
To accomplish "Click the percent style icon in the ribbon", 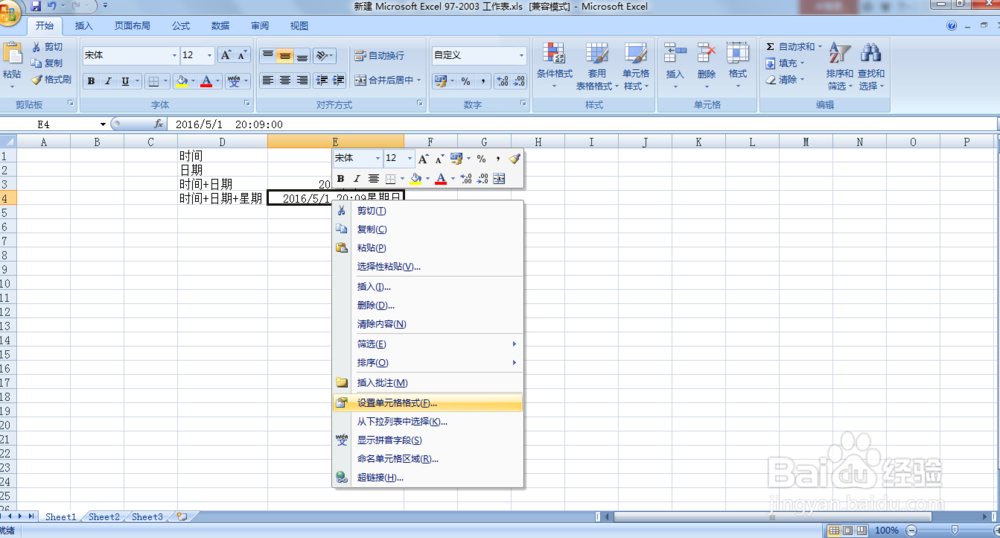I will coord(466,81).
